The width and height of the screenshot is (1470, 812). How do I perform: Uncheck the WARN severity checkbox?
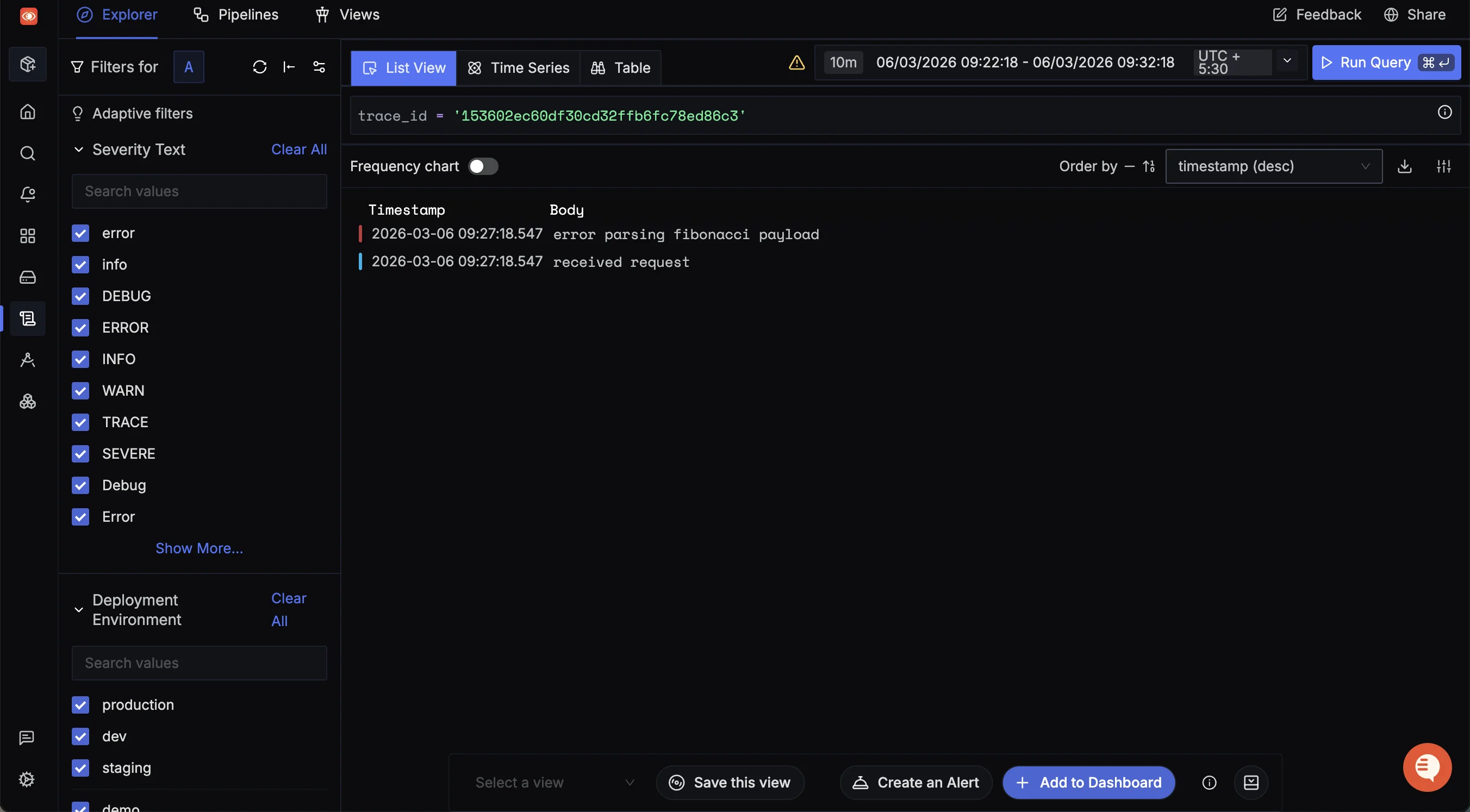(80, 390)
